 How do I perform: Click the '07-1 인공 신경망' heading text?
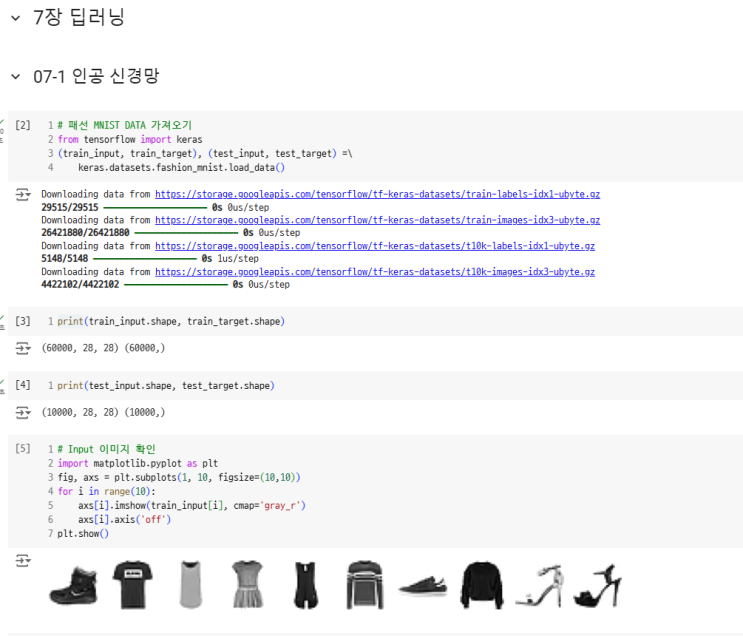point(96,76)
